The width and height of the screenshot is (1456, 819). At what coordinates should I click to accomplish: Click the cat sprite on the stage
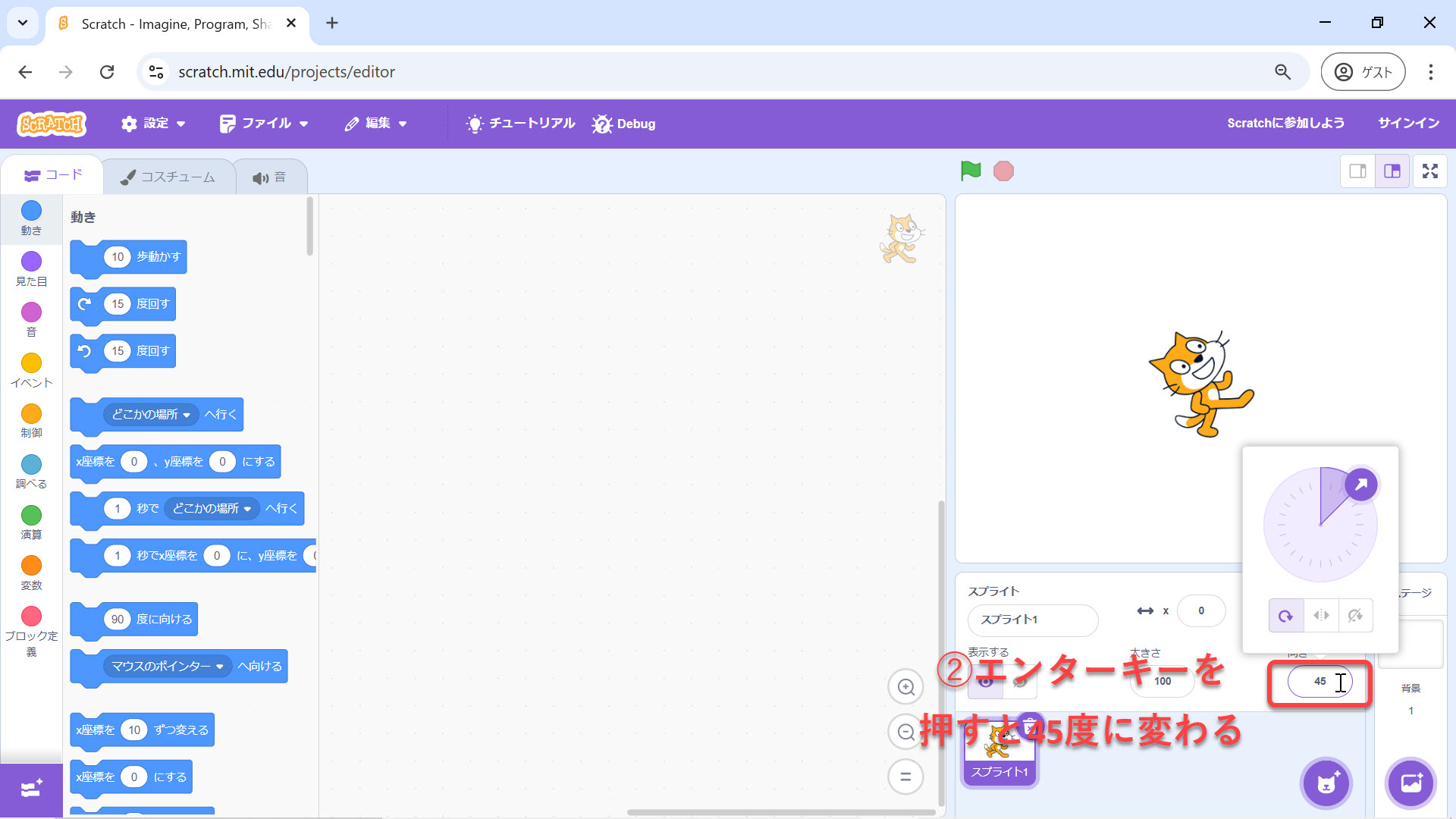[x=1200, y=384]
